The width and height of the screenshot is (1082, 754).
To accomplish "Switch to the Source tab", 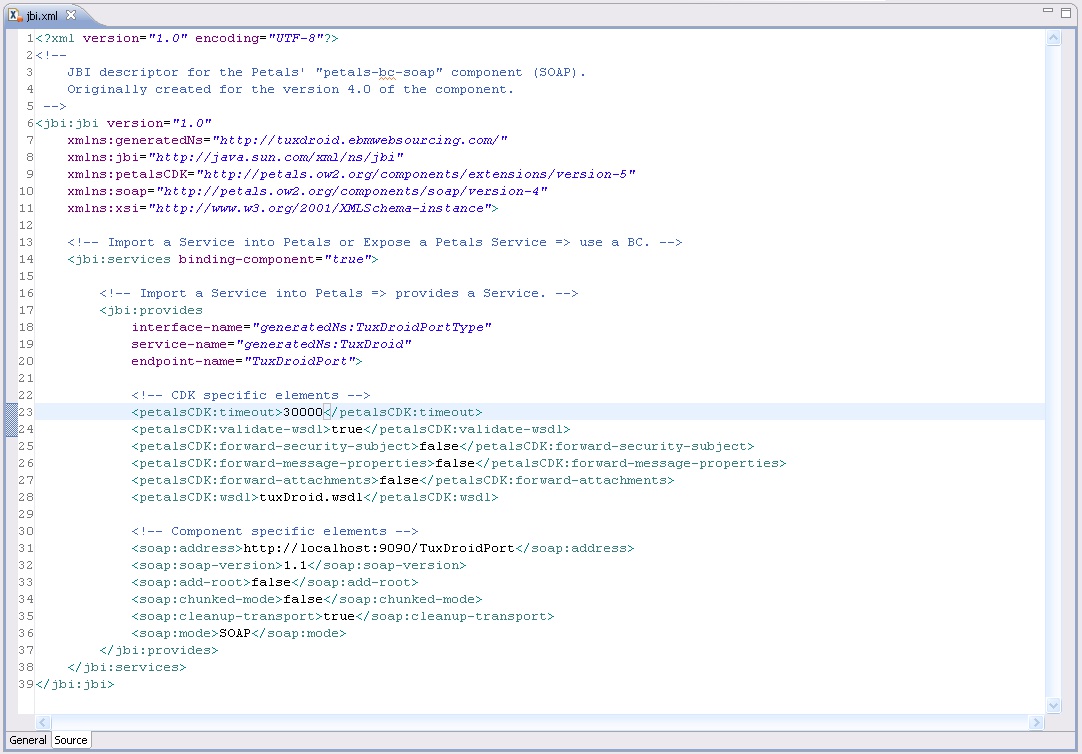I will (x=71, y=740).
